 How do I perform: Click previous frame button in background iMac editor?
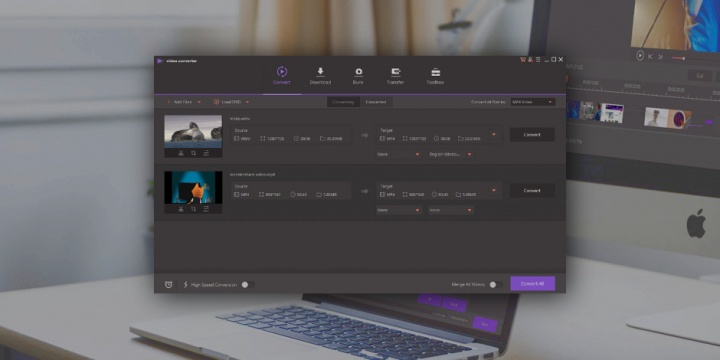(x=650, y=56)
